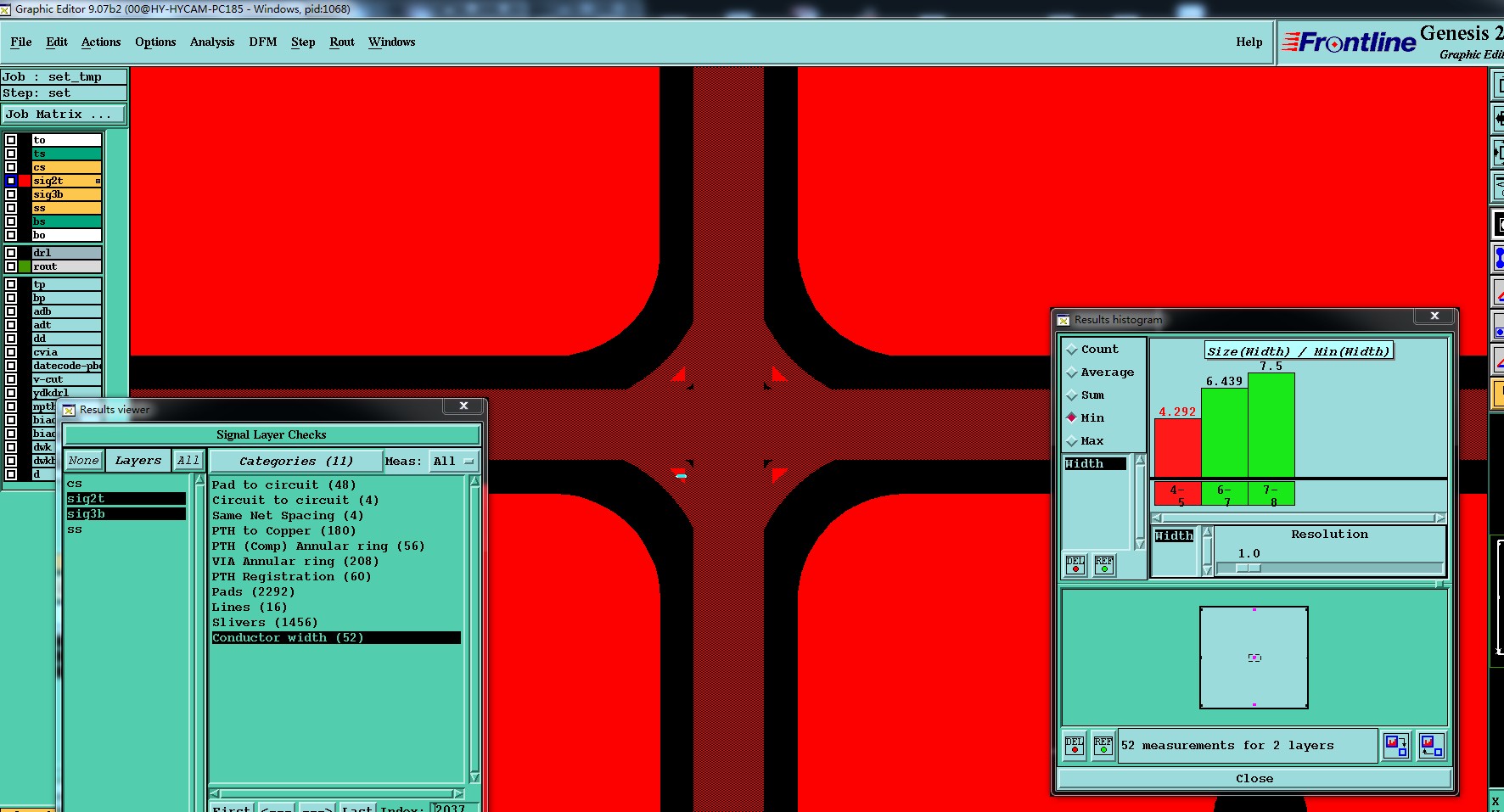Image resolution: width=1504 pixels, height=812 pixels.
Task: Click Resolution list down arrow stepper
Action: point(1208,570)
